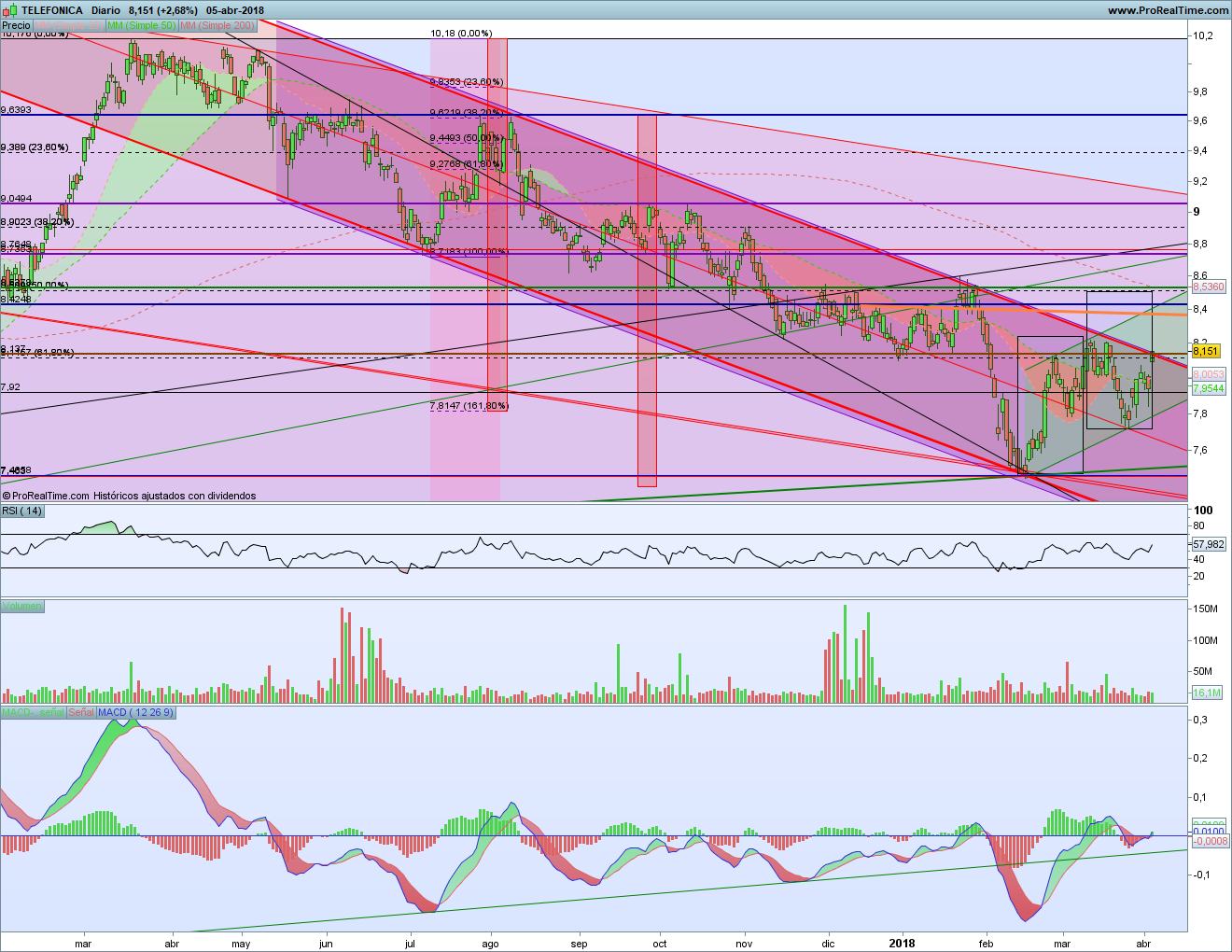This screenshot has width=1232, height=952.
Task: Toggle the MM (Simple 20) moving average label
Action: point(69,25)
